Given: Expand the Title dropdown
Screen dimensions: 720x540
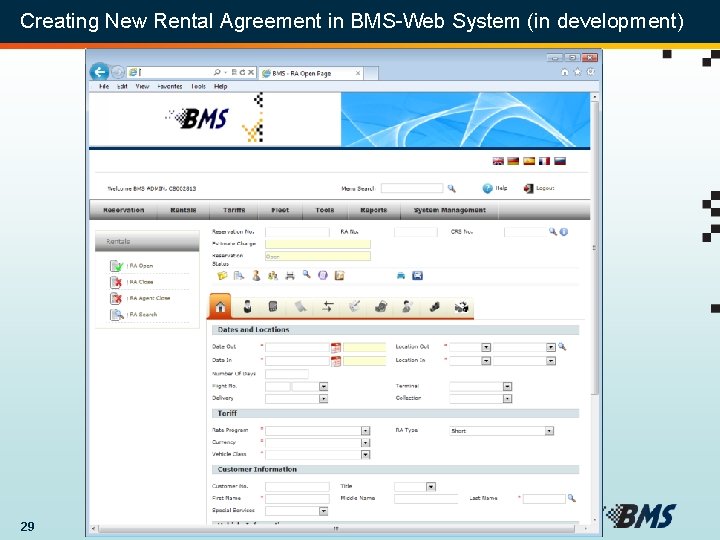Looking at the screenshot, I should click(x=431, y=487).
